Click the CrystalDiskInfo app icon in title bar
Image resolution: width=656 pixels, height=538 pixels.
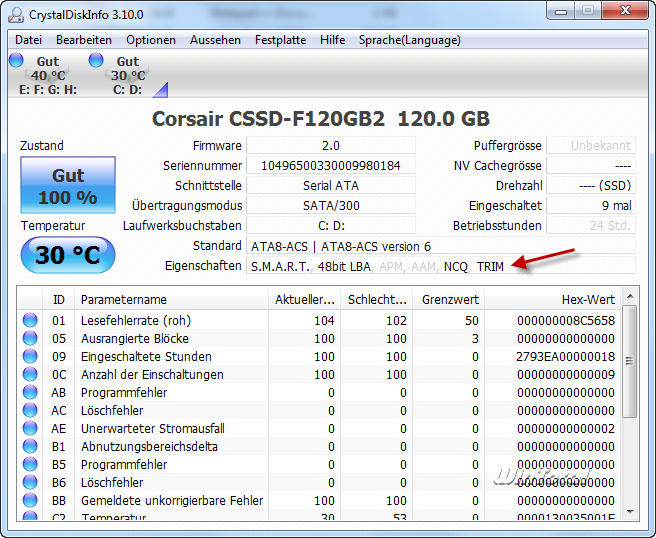tap(16, 14)
